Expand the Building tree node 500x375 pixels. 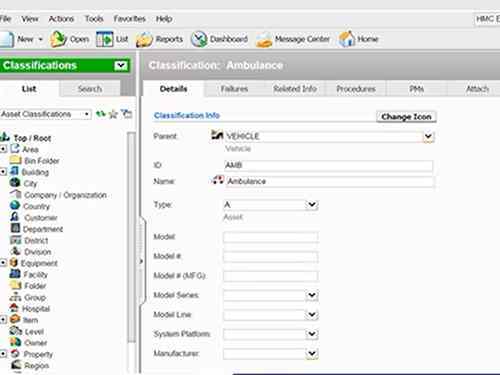3,172
